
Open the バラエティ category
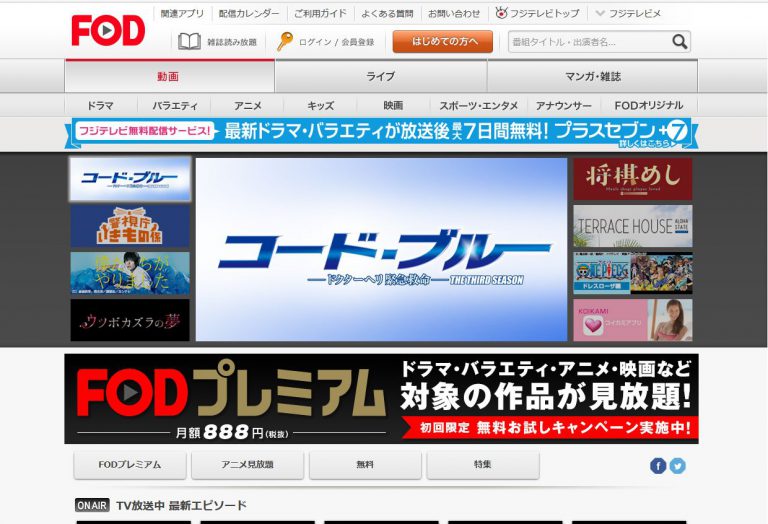click(x=174, y=105)
